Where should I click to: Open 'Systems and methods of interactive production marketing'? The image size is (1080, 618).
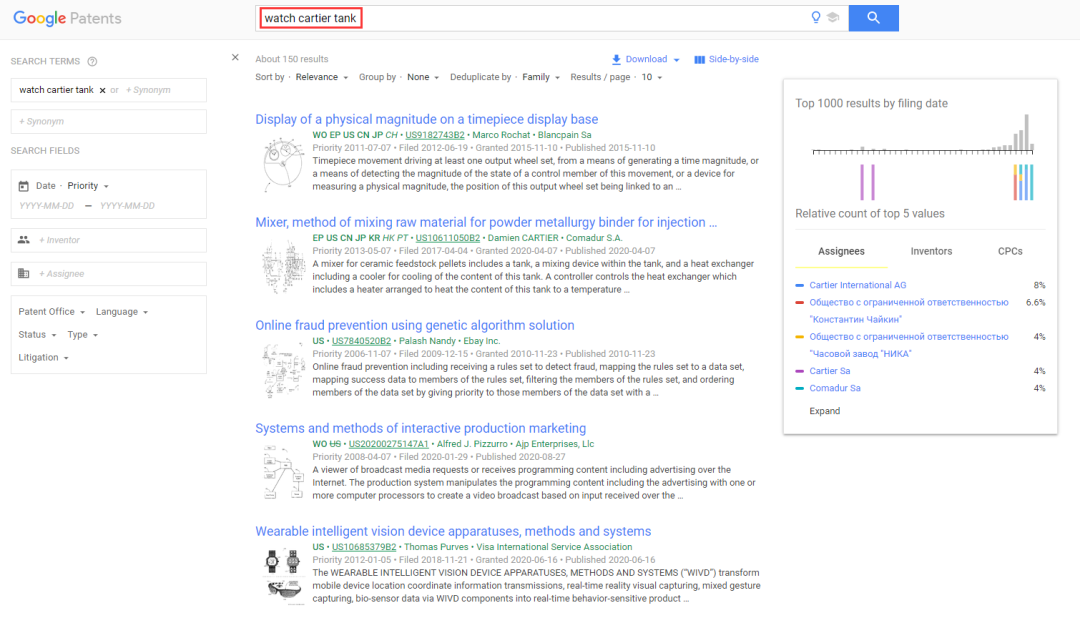(420, 428)
